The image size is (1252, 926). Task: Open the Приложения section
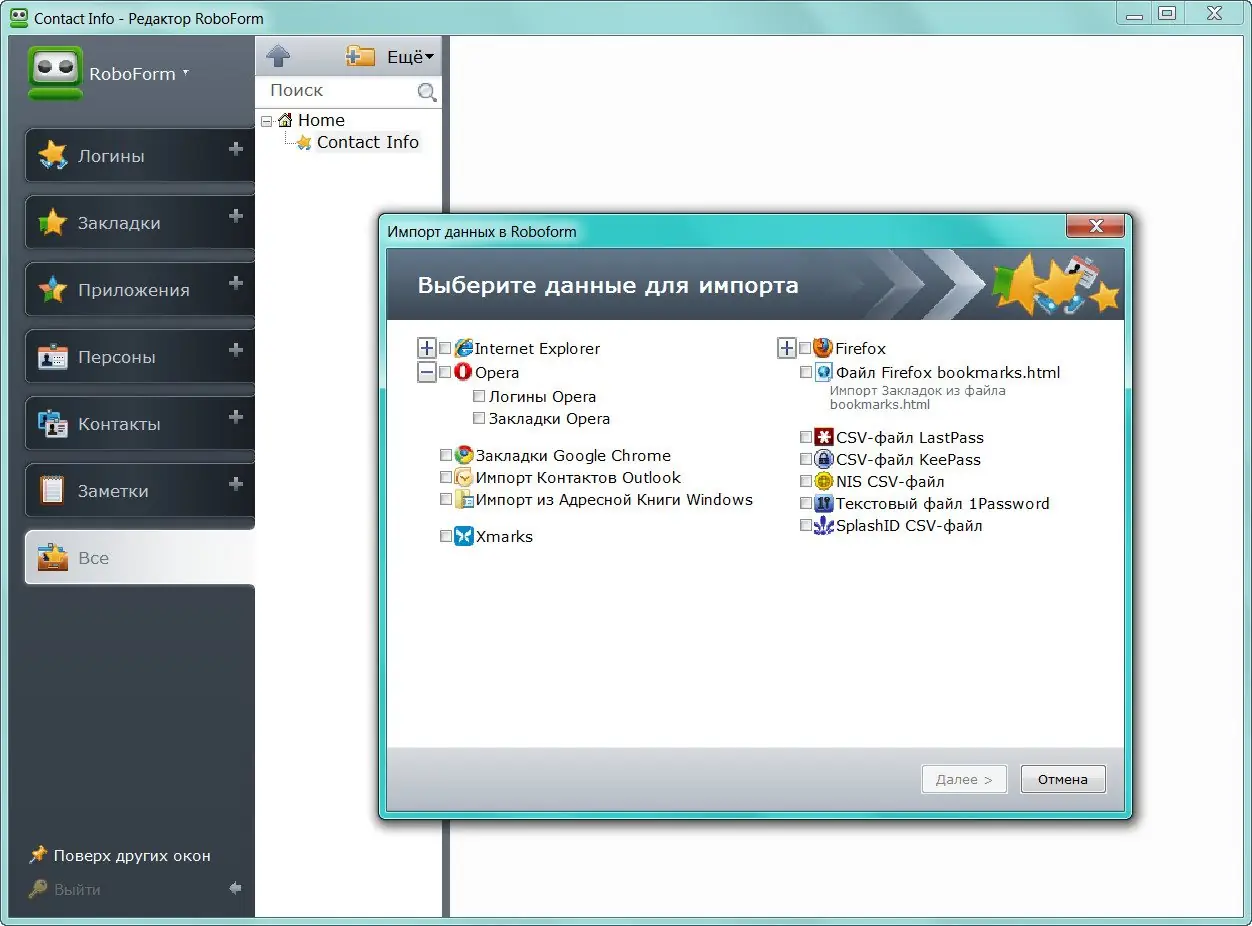click(x=140, y=289)
